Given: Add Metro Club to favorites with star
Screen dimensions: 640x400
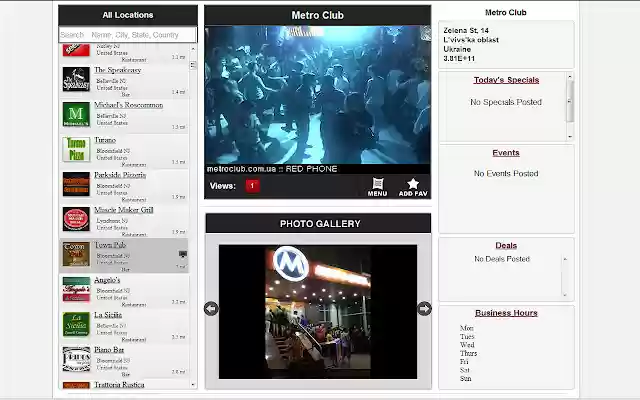Looking at the screenshot, I should pyautogui.click(x=413, y=186).
